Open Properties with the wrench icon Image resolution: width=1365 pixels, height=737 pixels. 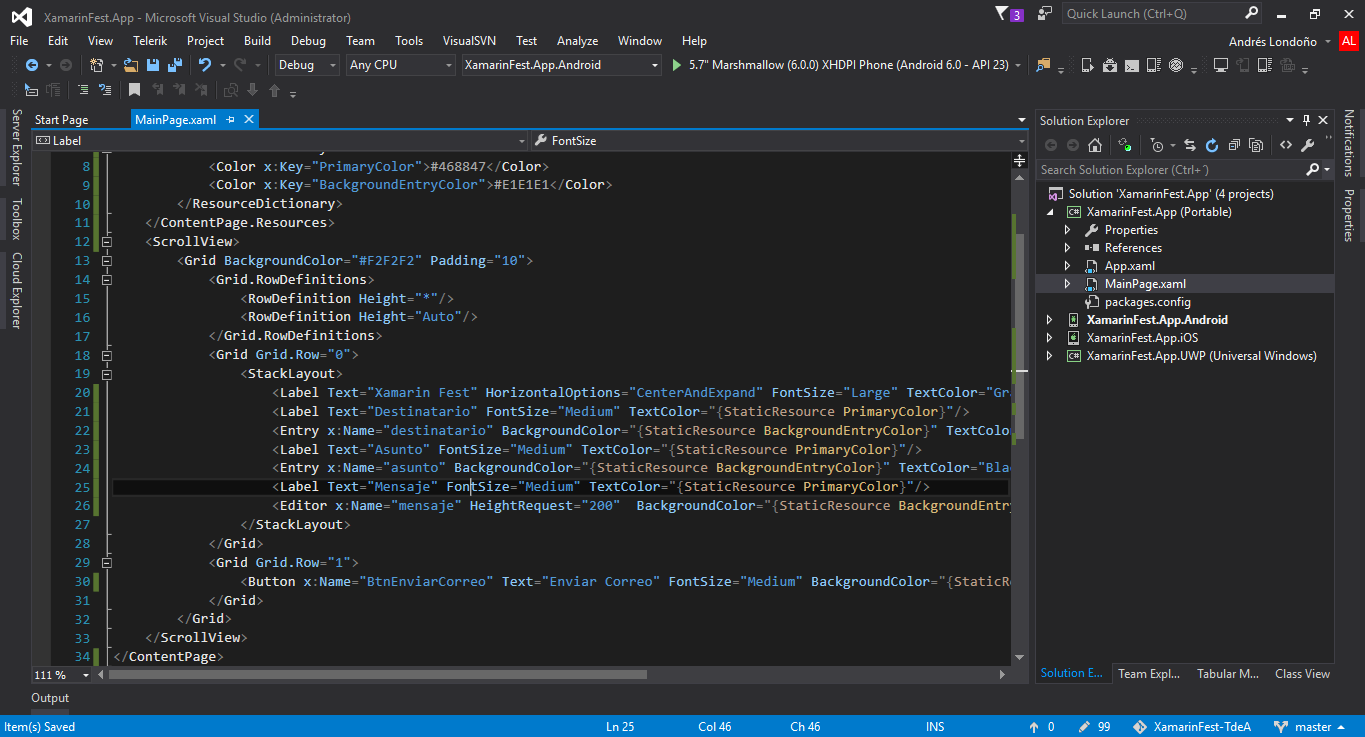point(1307,145)
